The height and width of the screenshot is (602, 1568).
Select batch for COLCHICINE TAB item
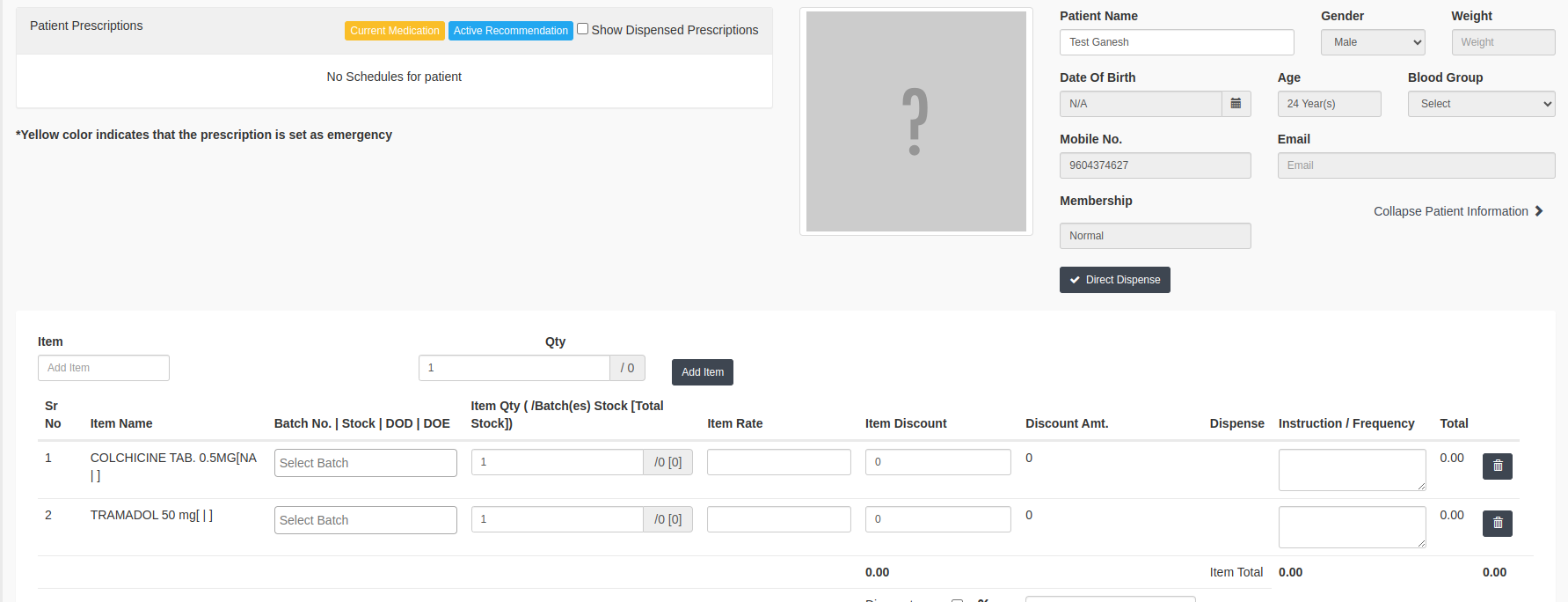click(x=365, y=463)
